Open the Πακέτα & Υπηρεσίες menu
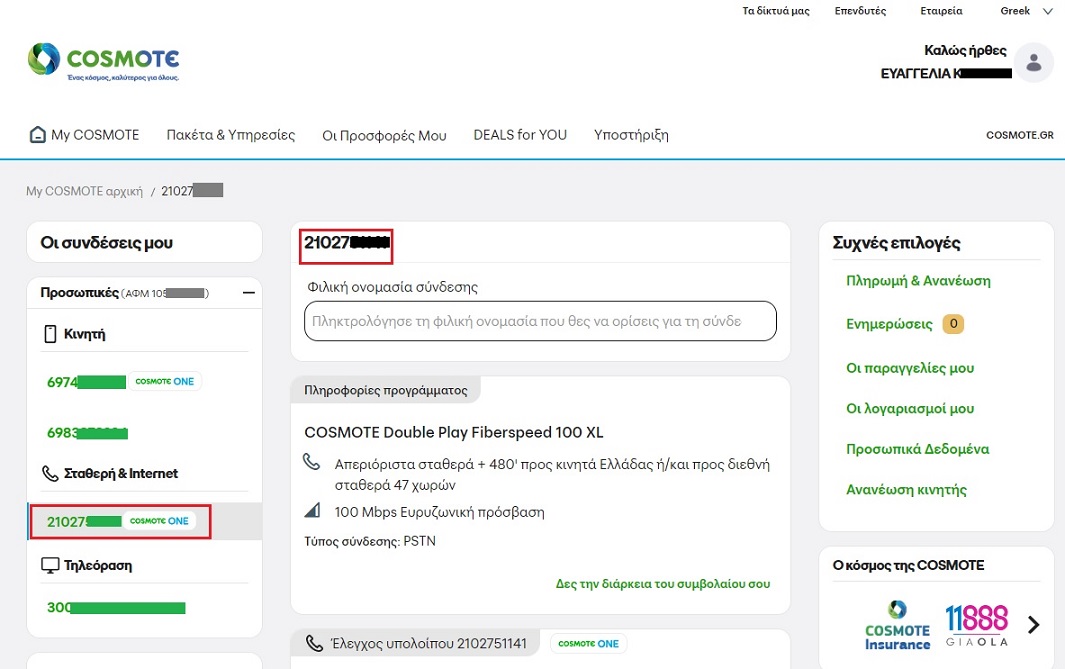This screenshot has height=669, width=1065. point(231,135)
